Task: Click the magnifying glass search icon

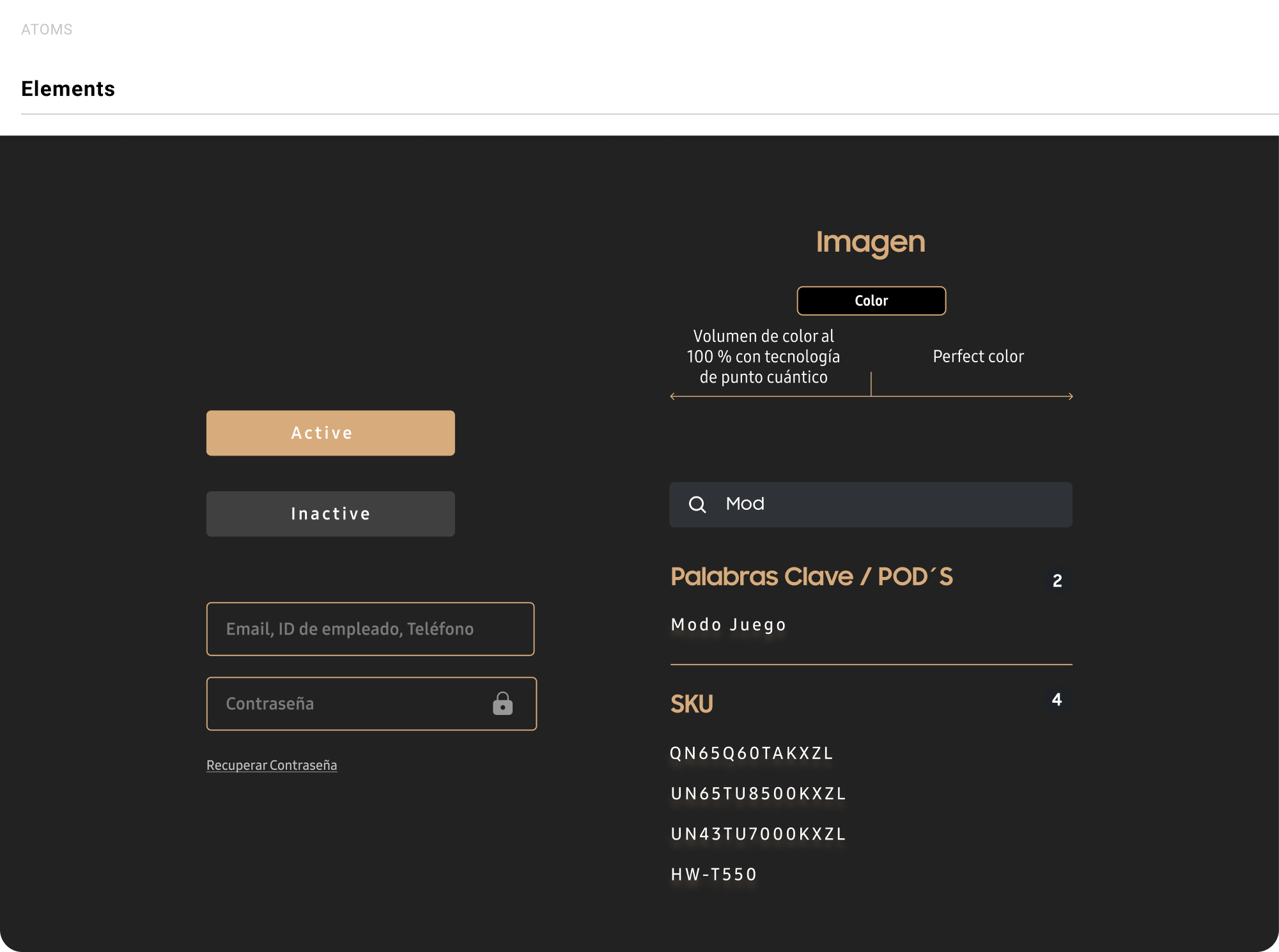Action: coord(697,505)
